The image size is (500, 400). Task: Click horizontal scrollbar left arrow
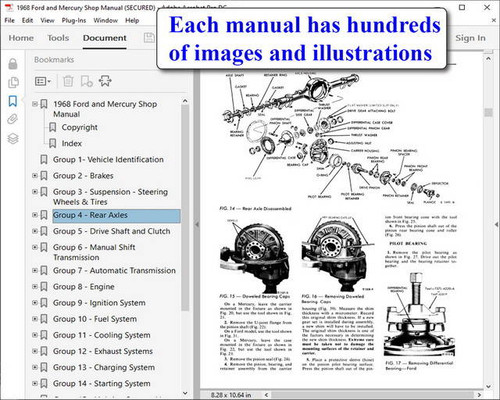[x=266, y=395]
